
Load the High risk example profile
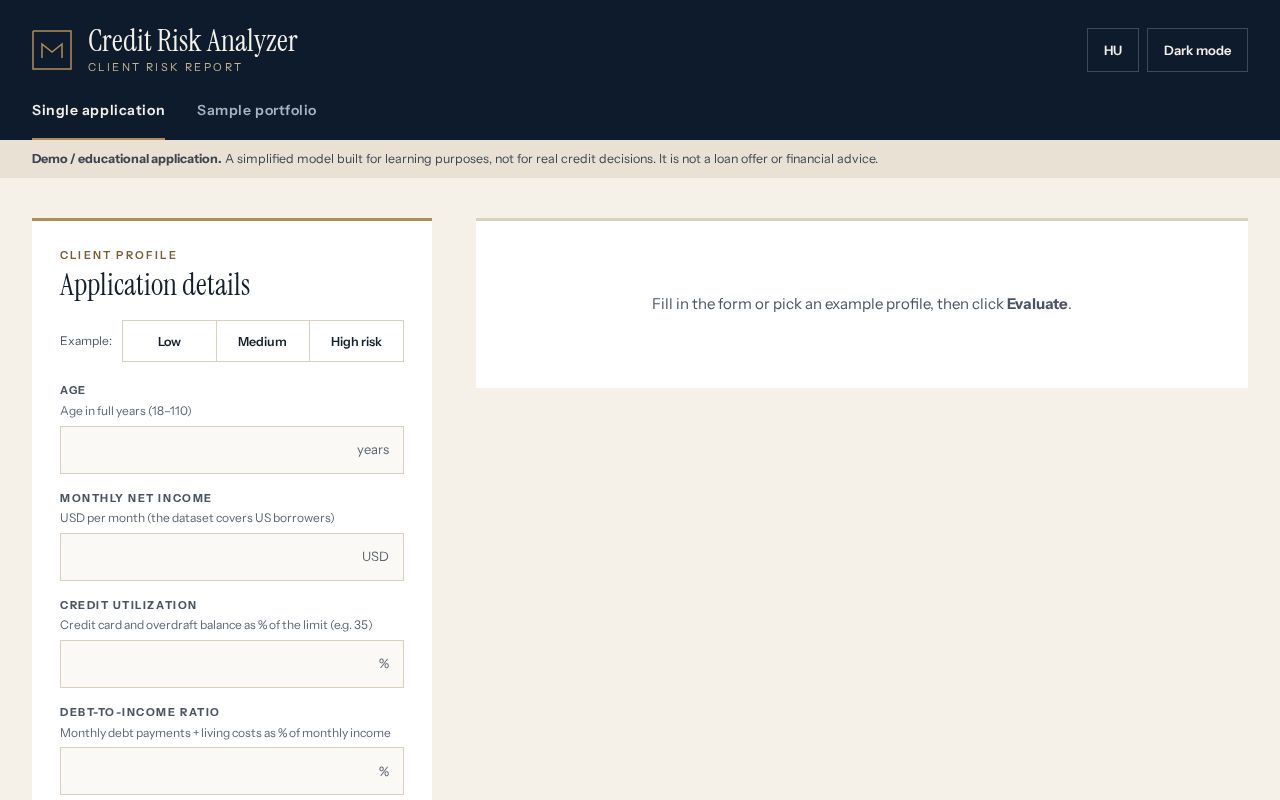pyautogui.click(x=356, y=341)
